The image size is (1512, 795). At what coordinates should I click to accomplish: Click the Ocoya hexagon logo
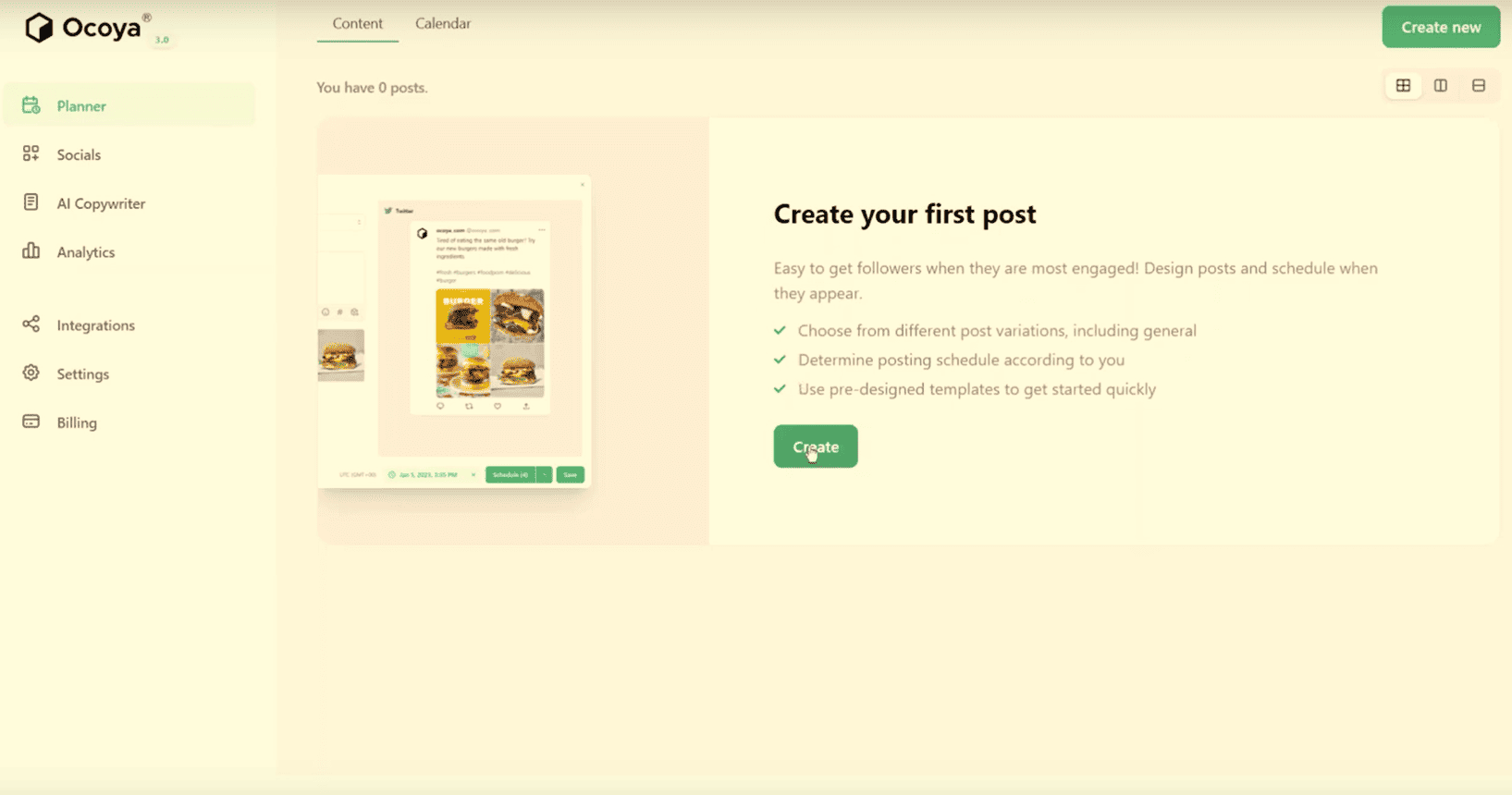(39, 28)
